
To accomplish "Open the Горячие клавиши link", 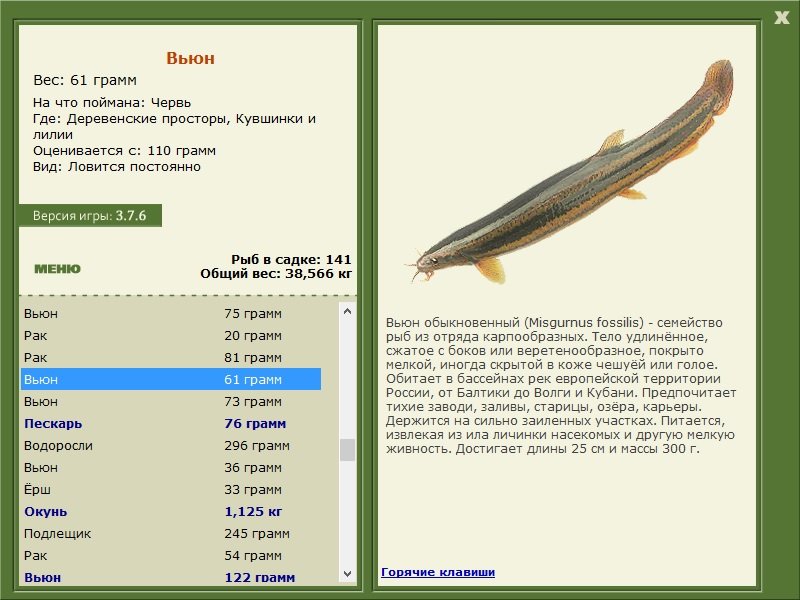I will click(438, 572).
